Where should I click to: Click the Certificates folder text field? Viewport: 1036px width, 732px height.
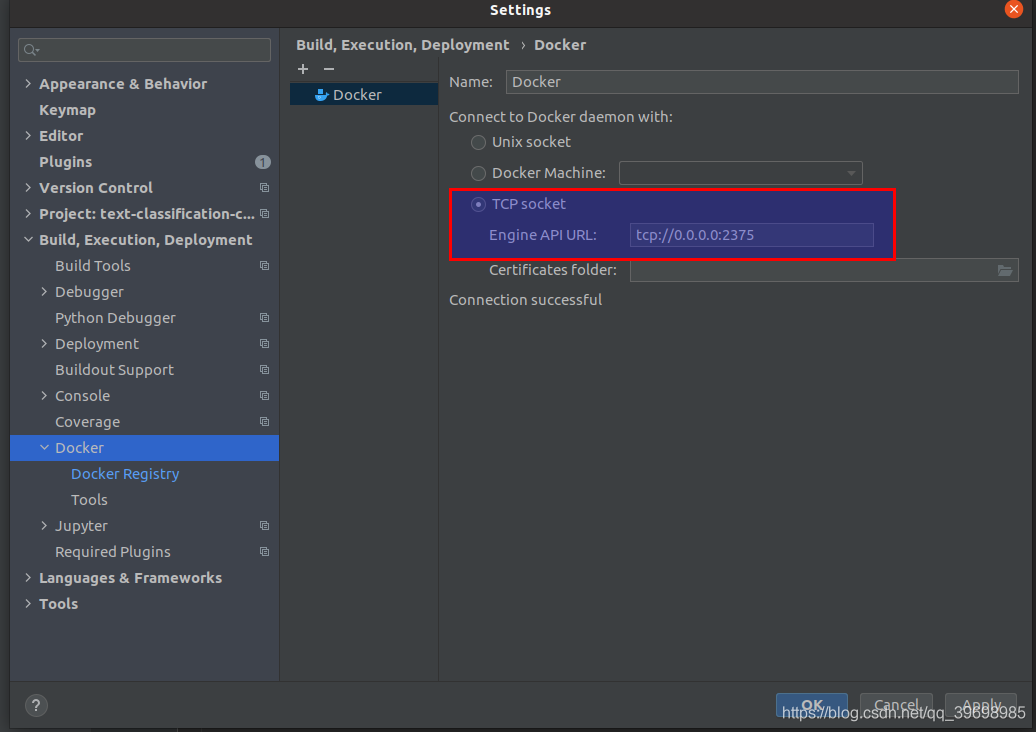tap(824, 270)
